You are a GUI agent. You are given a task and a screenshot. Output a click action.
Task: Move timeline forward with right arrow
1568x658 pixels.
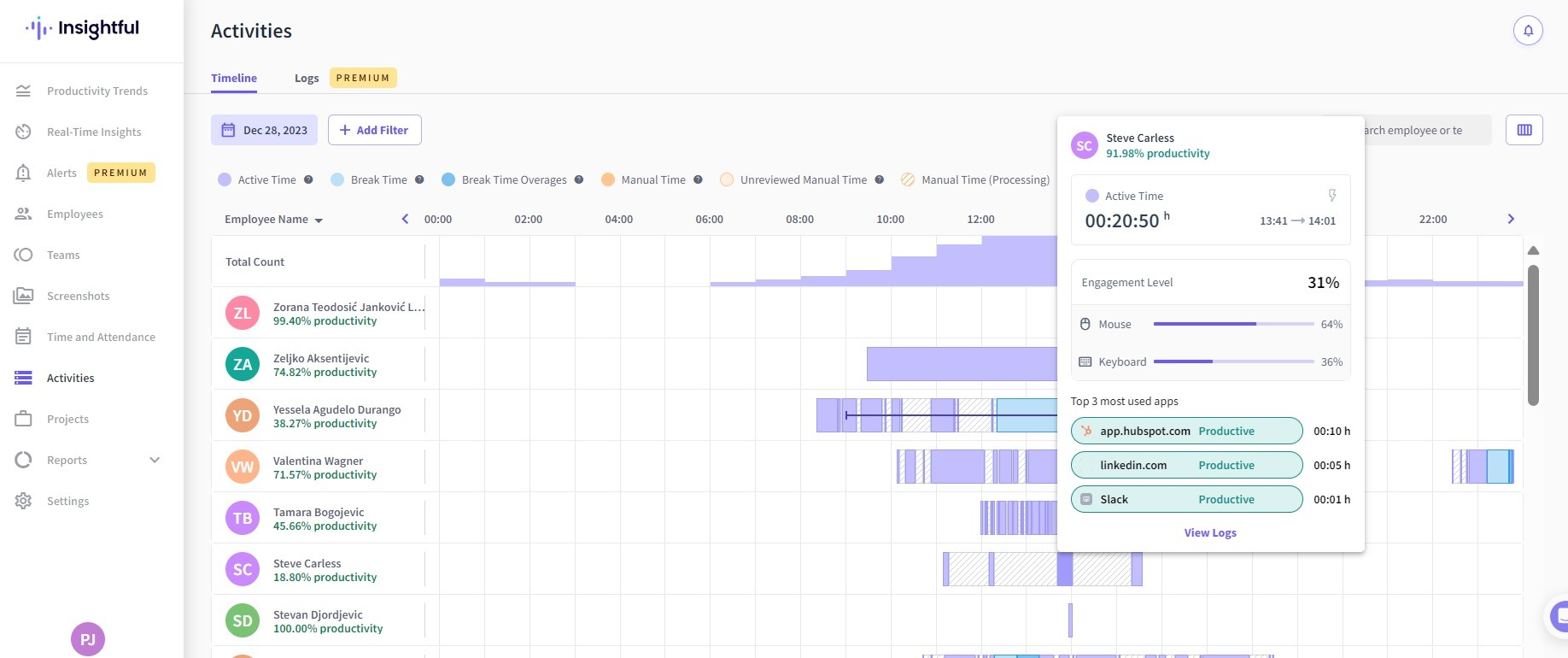1511,219
